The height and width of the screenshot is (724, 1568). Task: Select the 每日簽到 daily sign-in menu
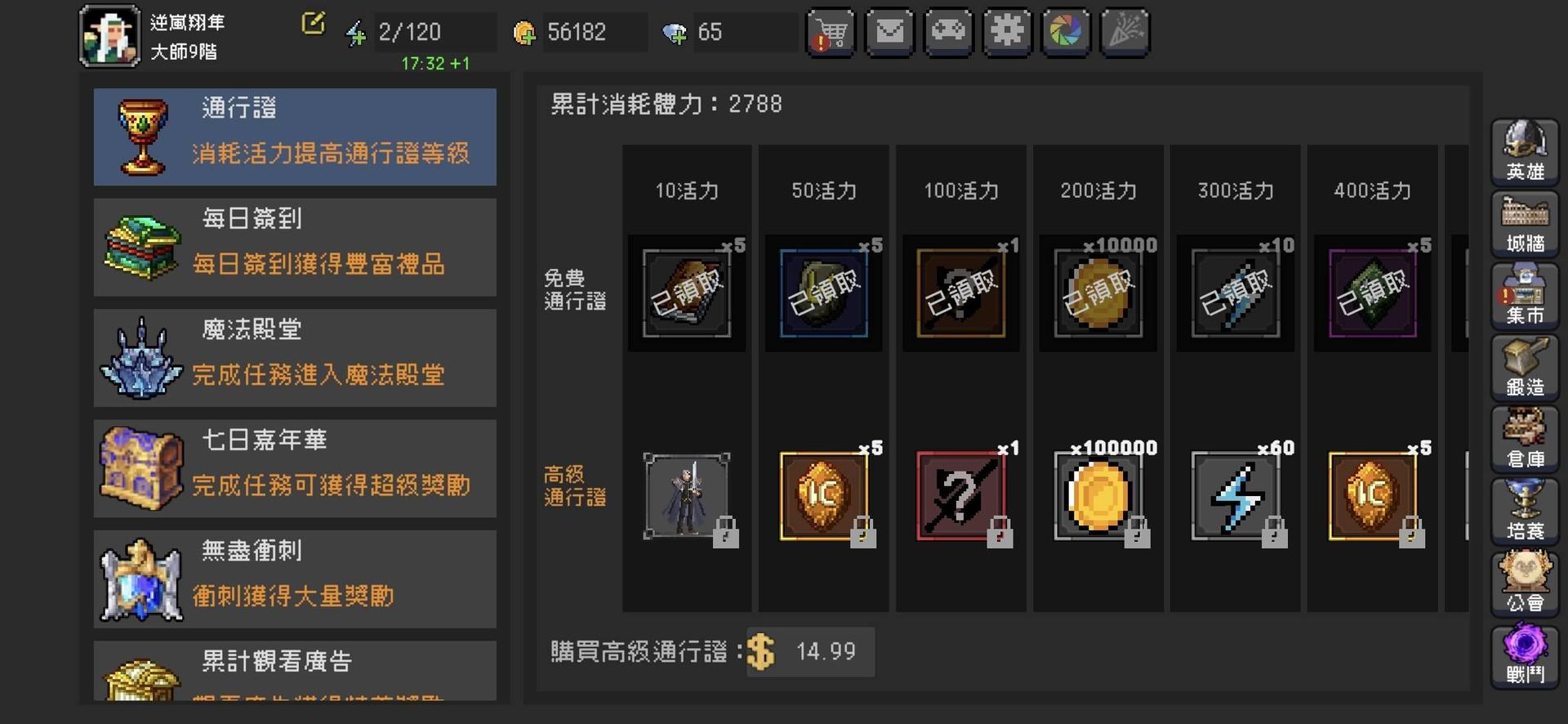pos(295,247)
